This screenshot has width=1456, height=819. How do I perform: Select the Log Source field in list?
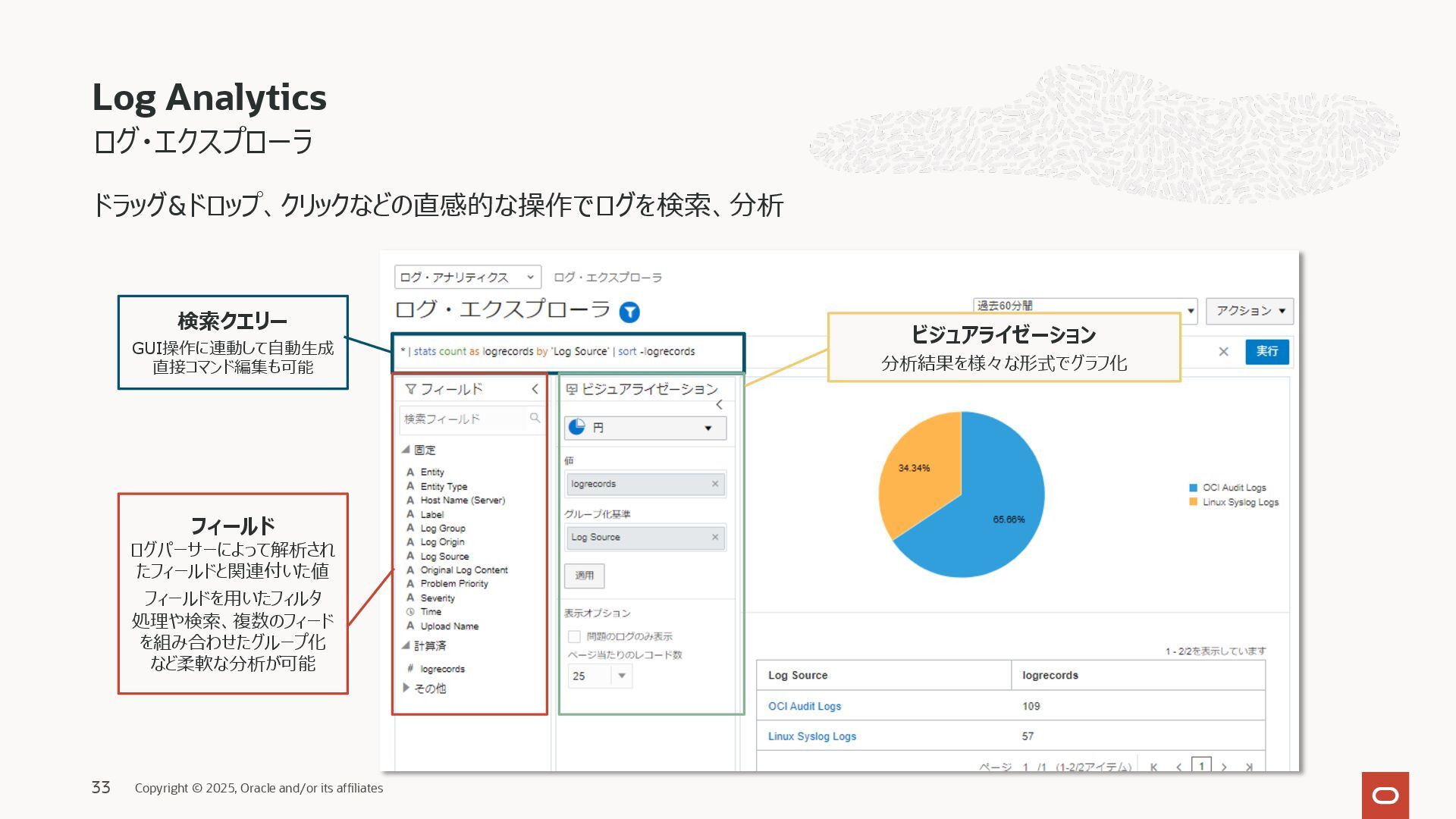[x=444, y=556]
